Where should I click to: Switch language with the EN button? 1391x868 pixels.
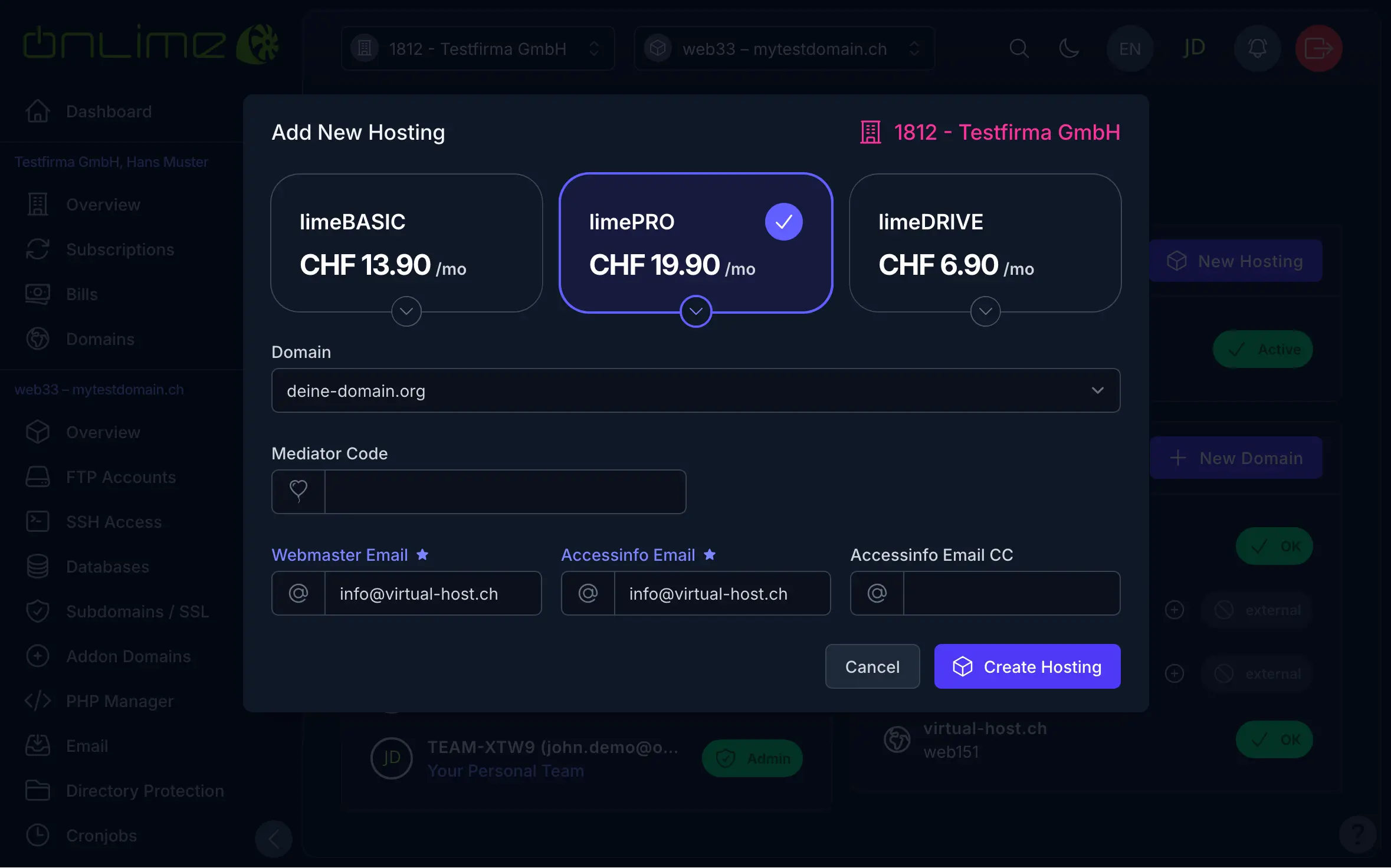[x=1130, y=48]
